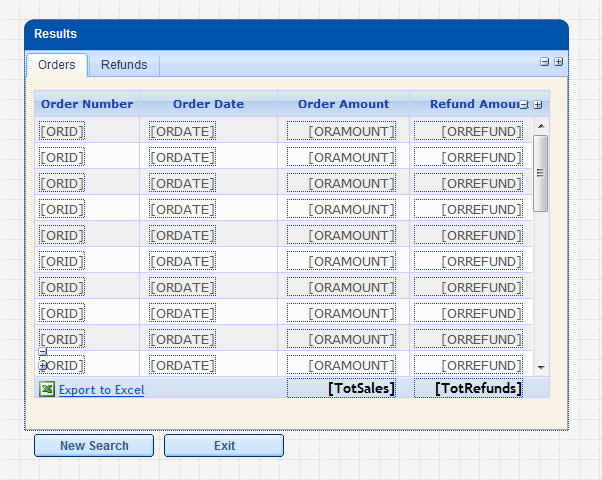Follow the Export to Excel link

101,390
